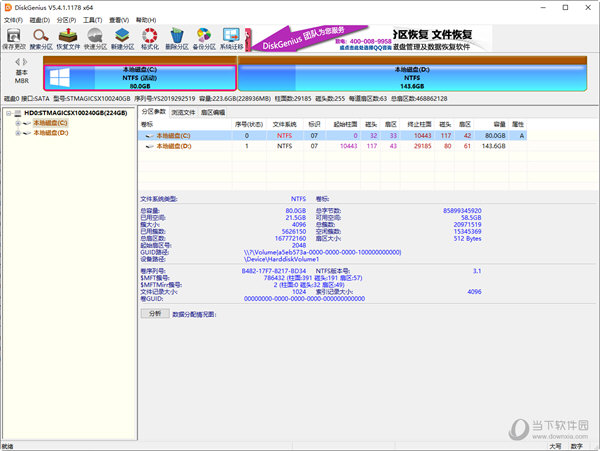Open 搜索分区 (Search partitions) tool
This screenshot has height=451, width=600.
pyautogui.click(x=42, y=38)
